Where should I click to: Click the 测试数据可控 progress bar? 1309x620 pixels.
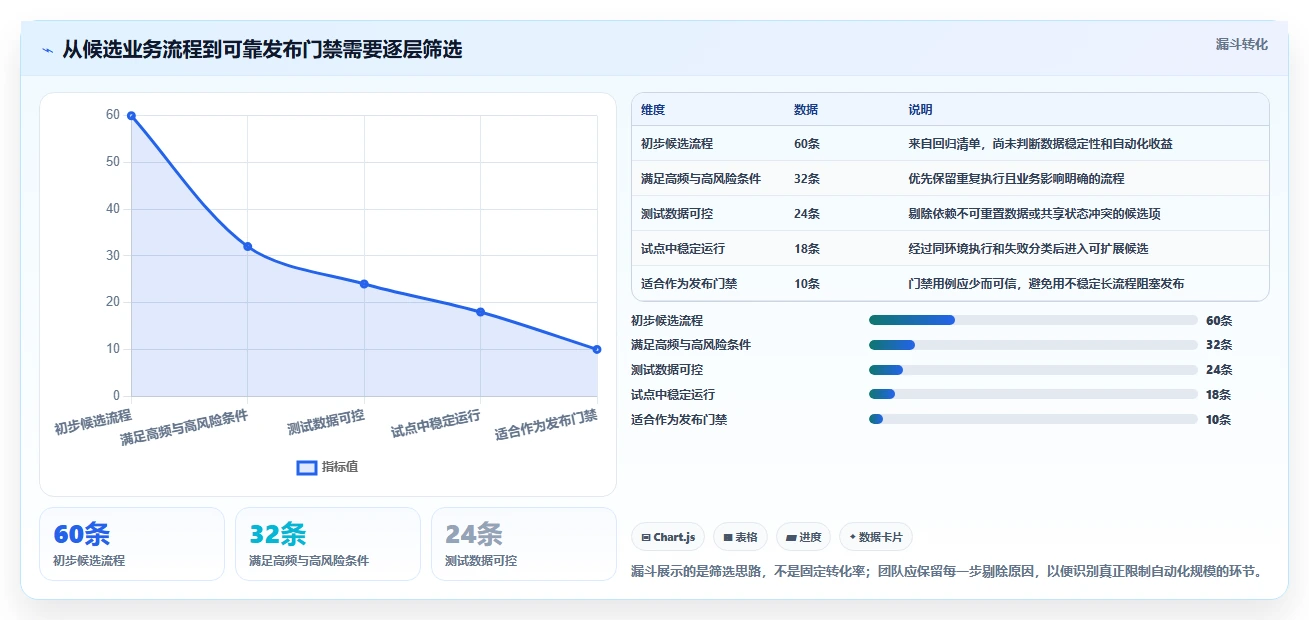click(x=1033, y=370)
